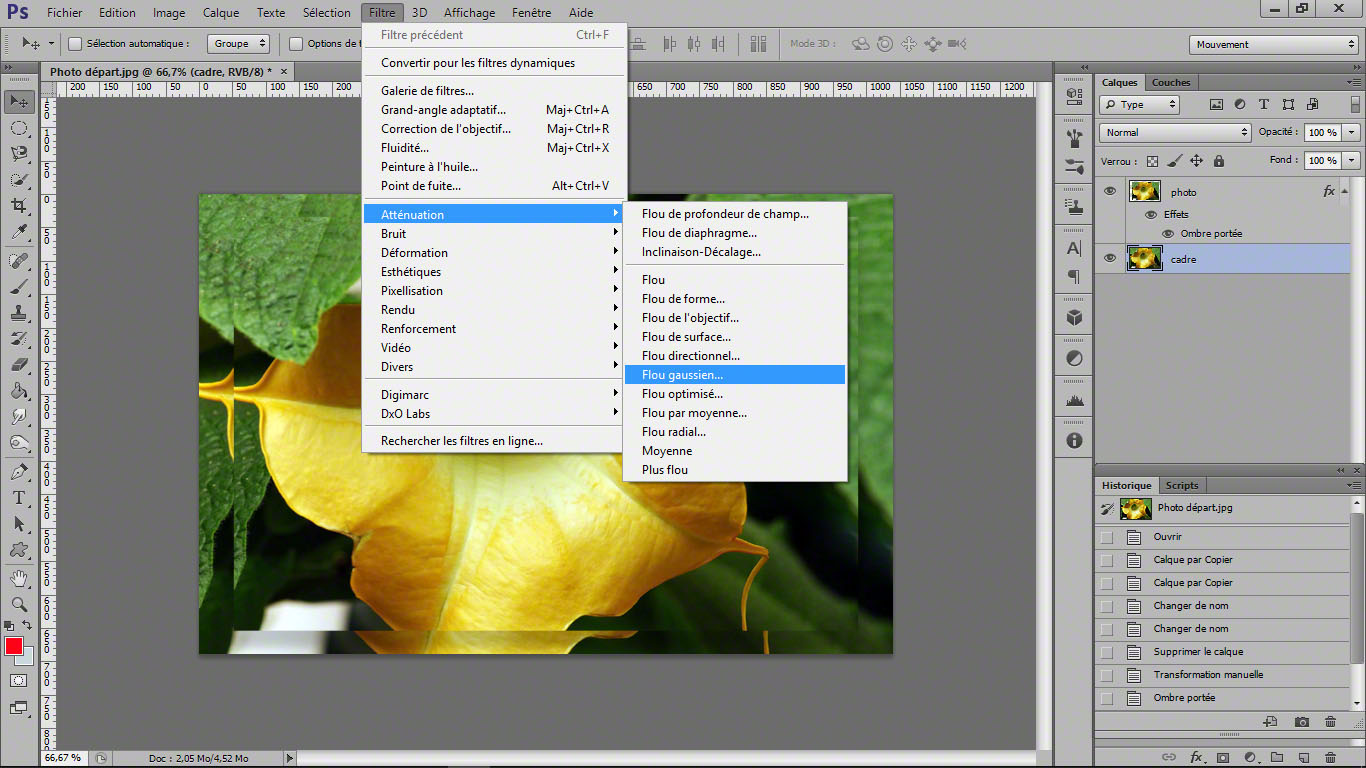The height and width of the screenshot is (768, 1366).
Task: Click the delete layer trash icon
Action: point(1330,757)
